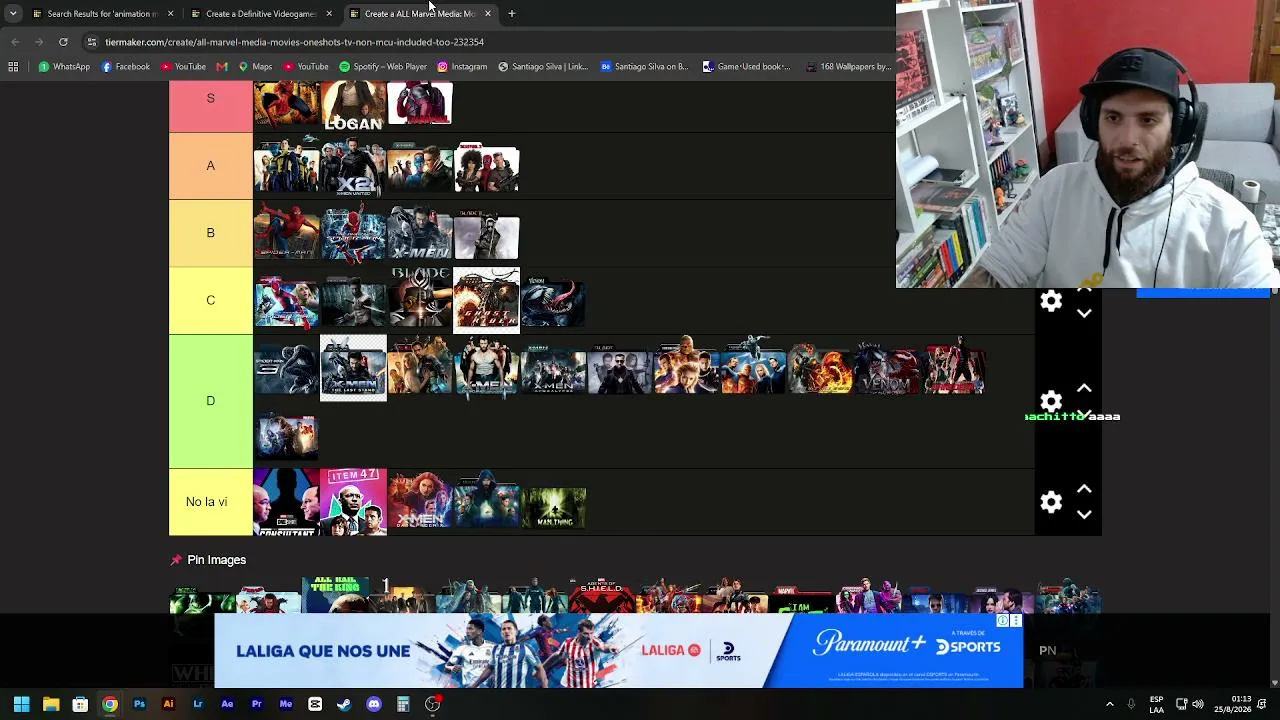Open the Maps bookmark
1280x720 pixels.
[255, 67]
